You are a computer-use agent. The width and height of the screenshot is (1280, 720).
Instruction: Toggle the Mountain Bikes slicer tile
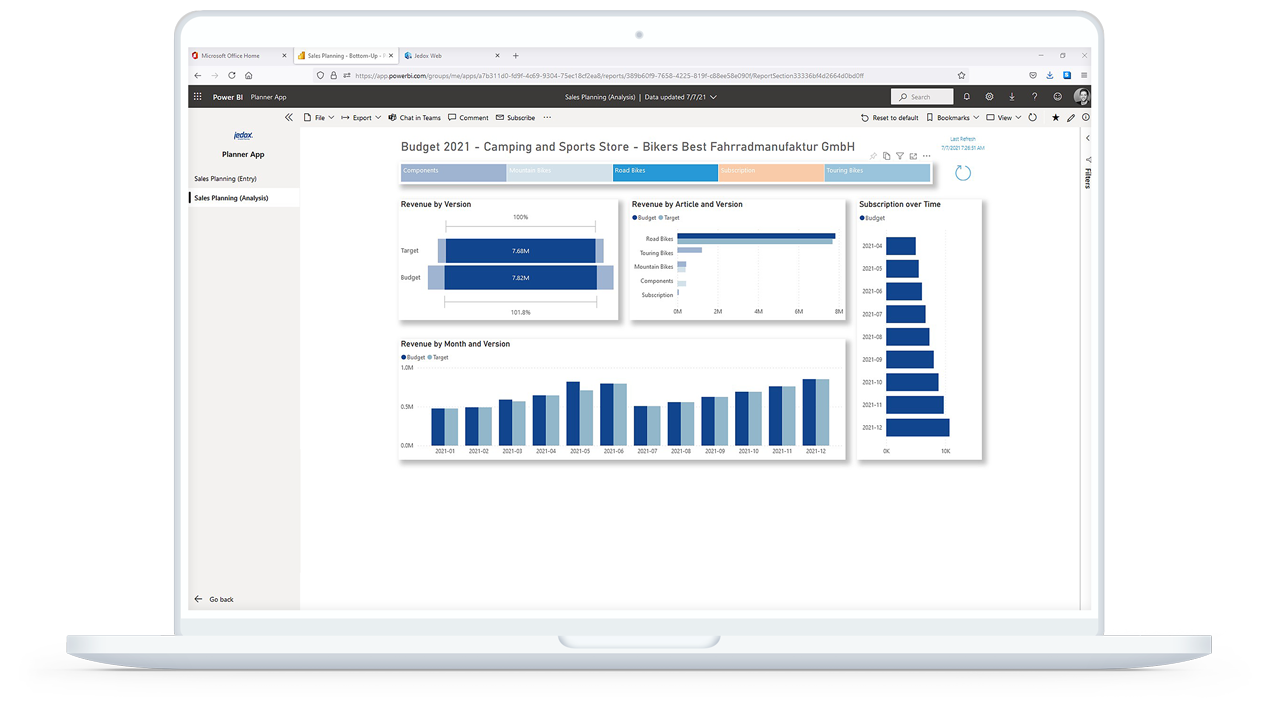click(559, 172)
